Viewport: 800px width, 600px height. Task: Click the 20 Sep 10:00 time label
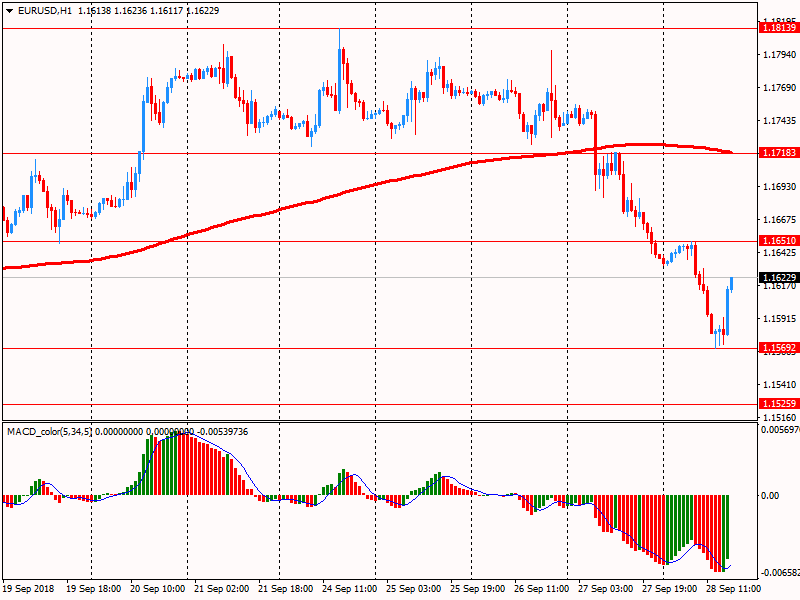pyautogui.click(x=158, y=589)
